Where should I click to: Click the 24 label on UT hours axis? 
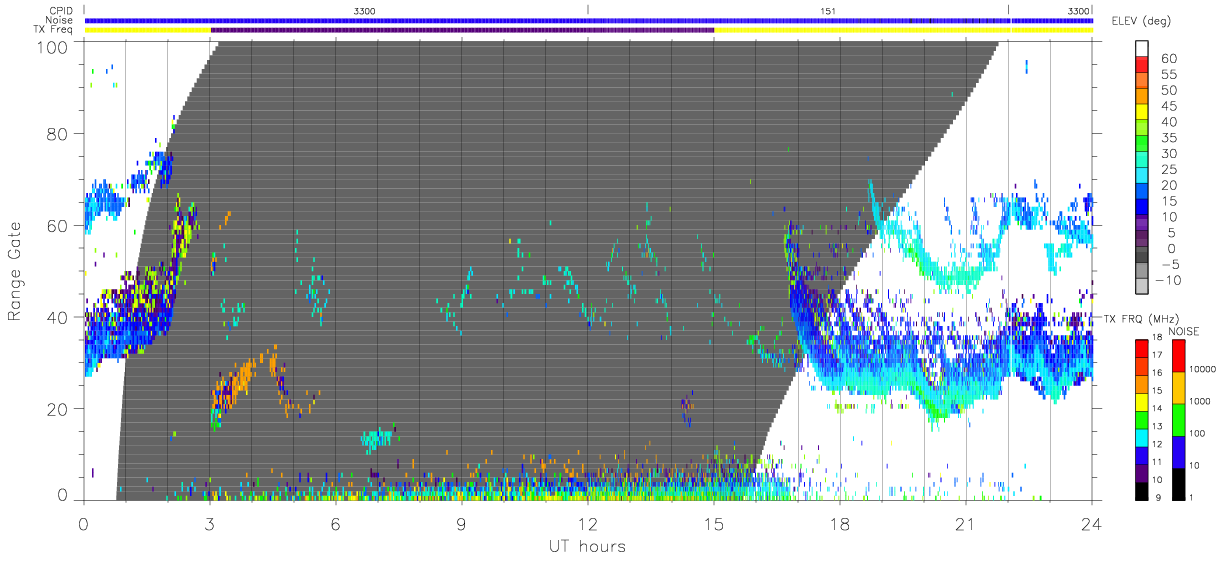click(1091, 524)
